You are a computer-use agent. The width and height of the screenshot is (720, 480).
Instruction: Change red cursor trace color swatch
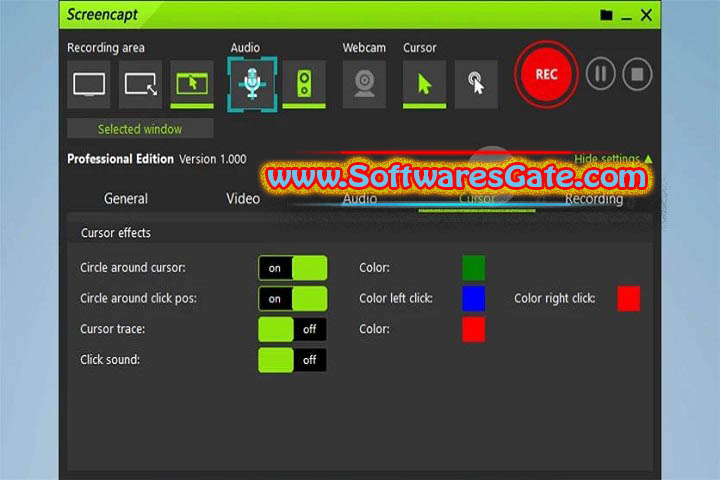(x=473, y=329)
